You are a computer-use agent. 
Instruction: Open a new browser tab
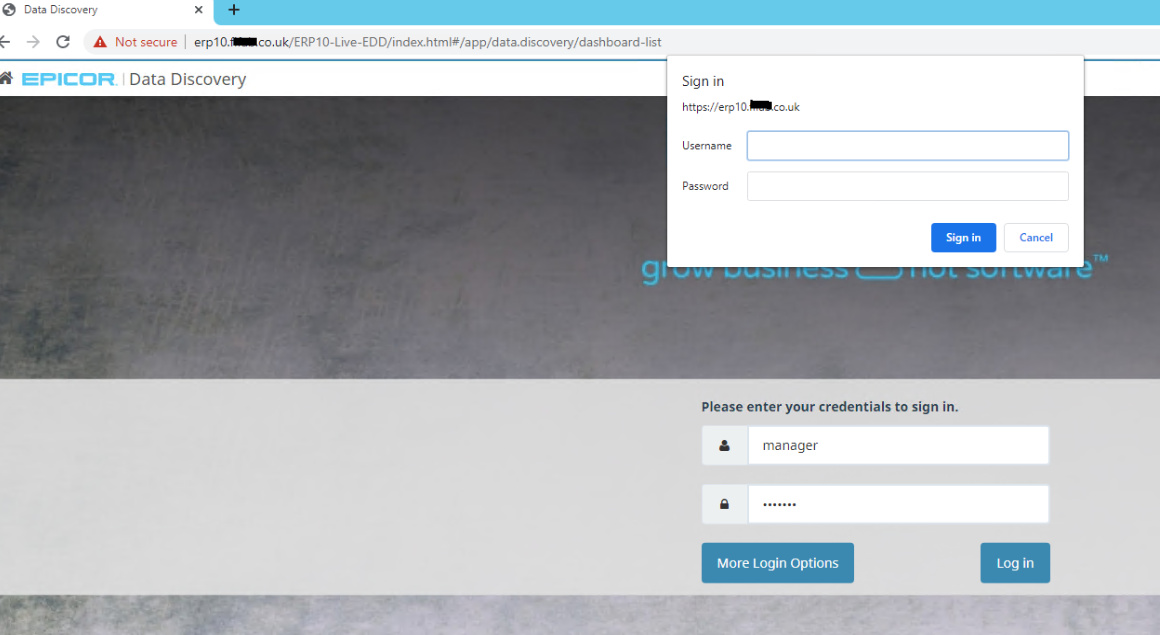[x=234, y=10]
